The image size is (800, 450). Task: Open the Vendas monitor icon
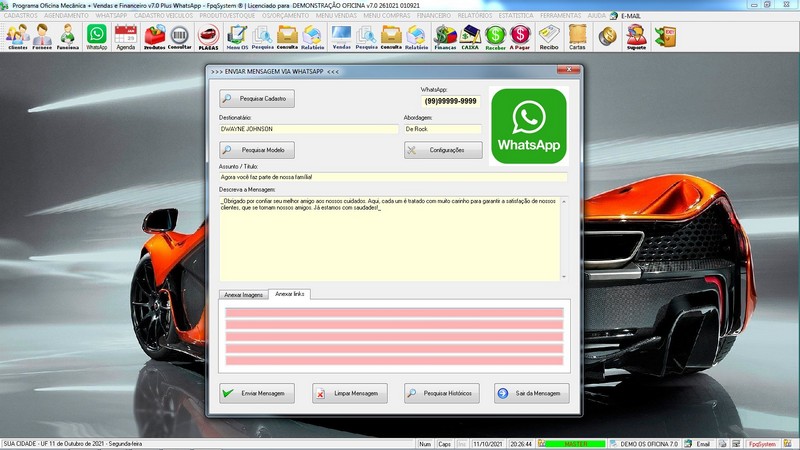click(x=341, y=37)
